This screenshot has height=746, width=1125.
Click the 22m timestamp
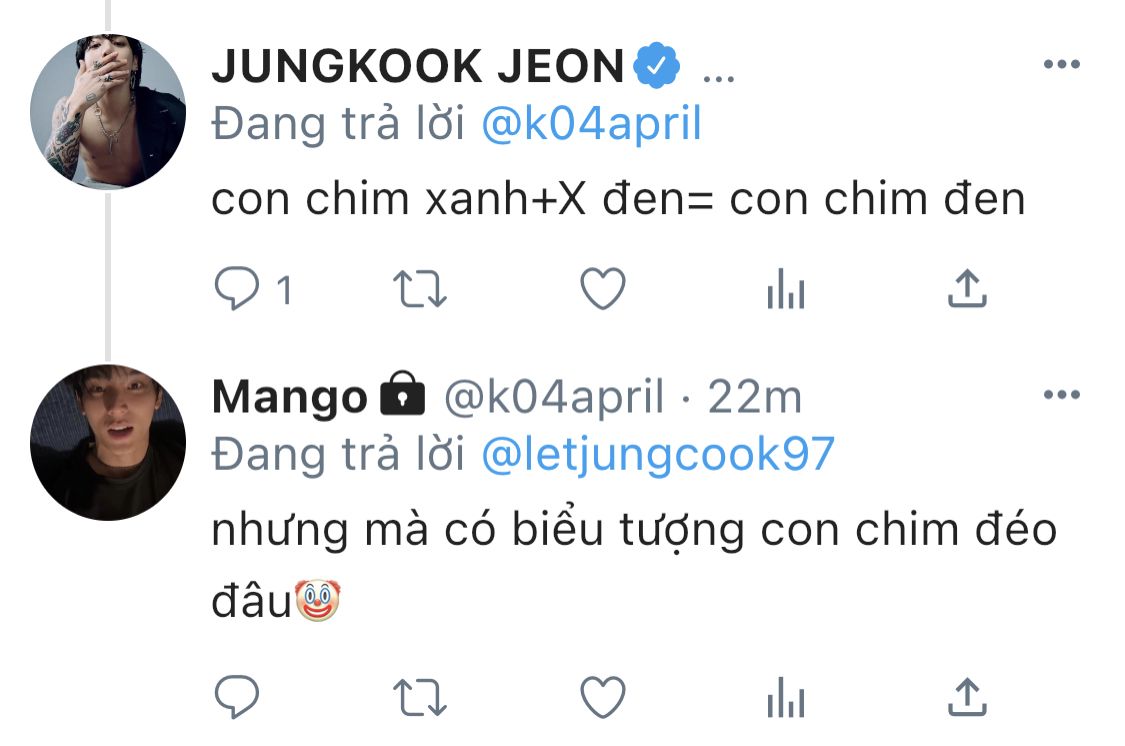point(755,397)
